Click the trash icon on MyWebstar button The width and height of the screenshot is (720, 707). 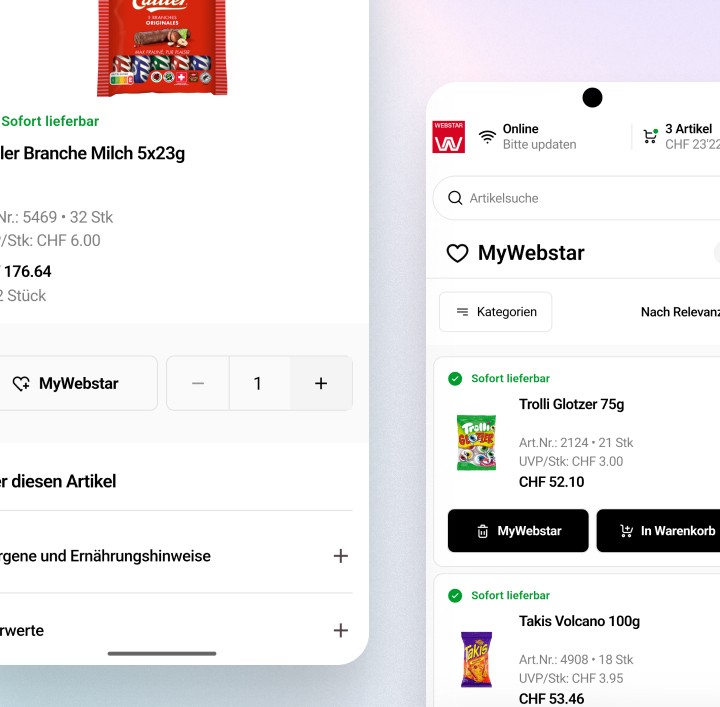[x=483, y=531]
